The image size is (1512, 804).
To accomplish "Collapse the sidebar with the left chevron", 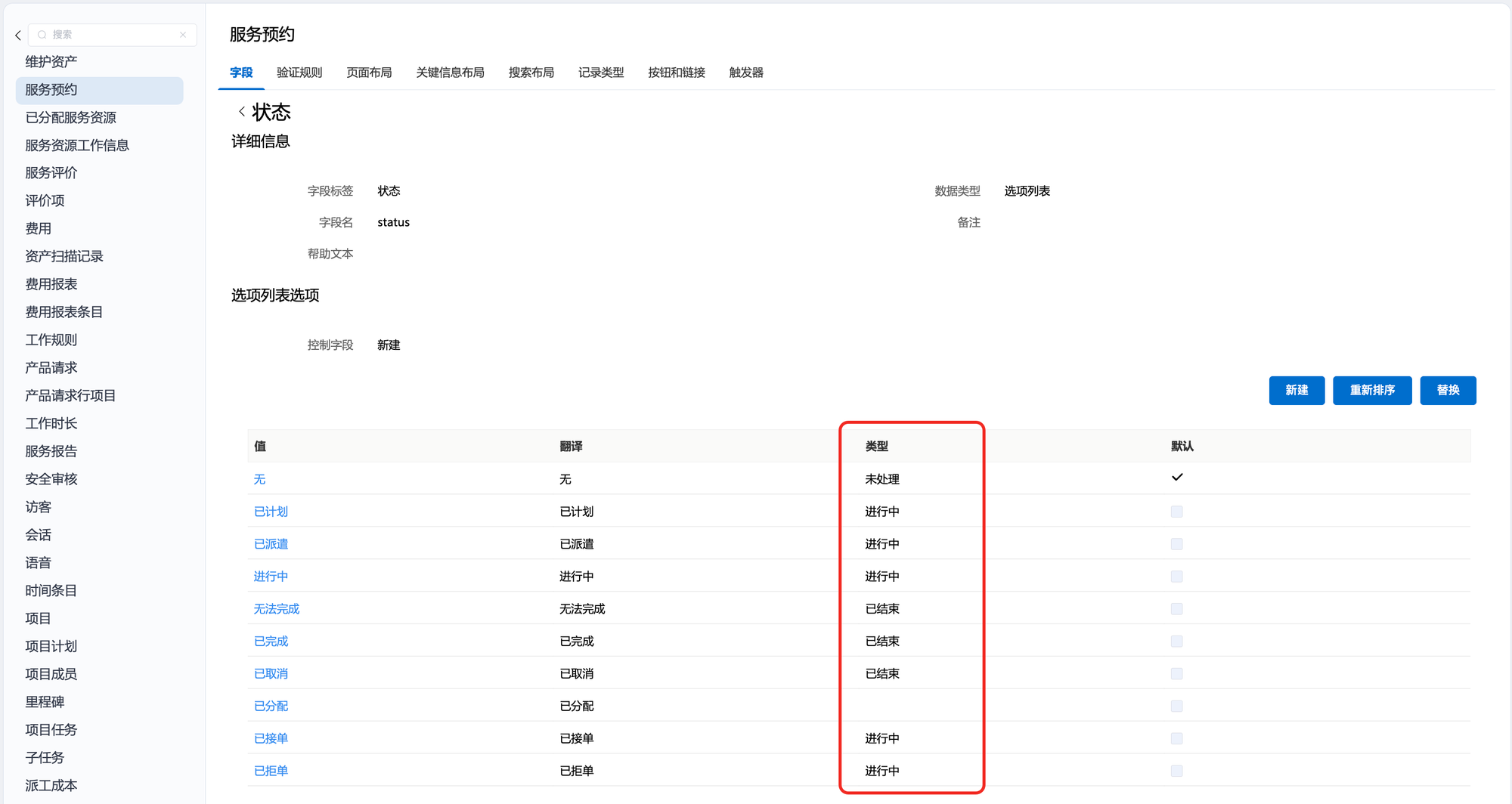I will click(x=18, y=36).
